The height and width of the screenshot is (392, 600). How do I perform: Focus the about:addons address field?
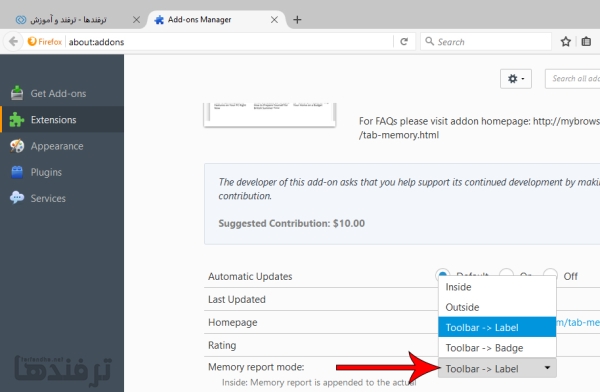(230, 42)
